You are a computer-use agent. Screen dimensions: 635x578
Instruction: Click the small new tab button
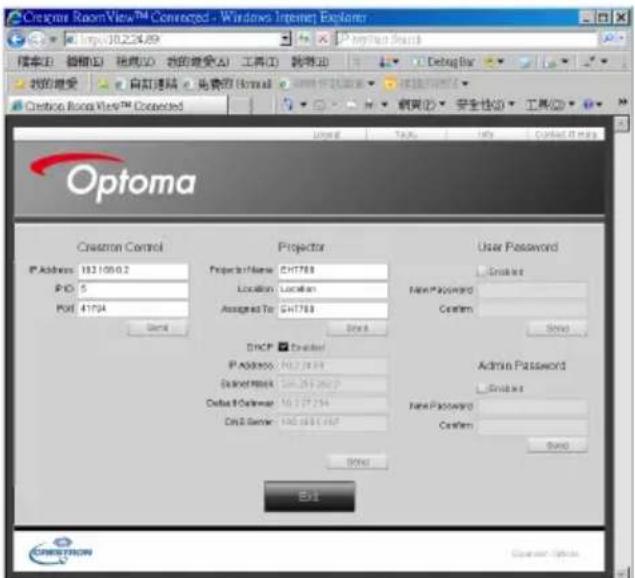tap(240, 106)
